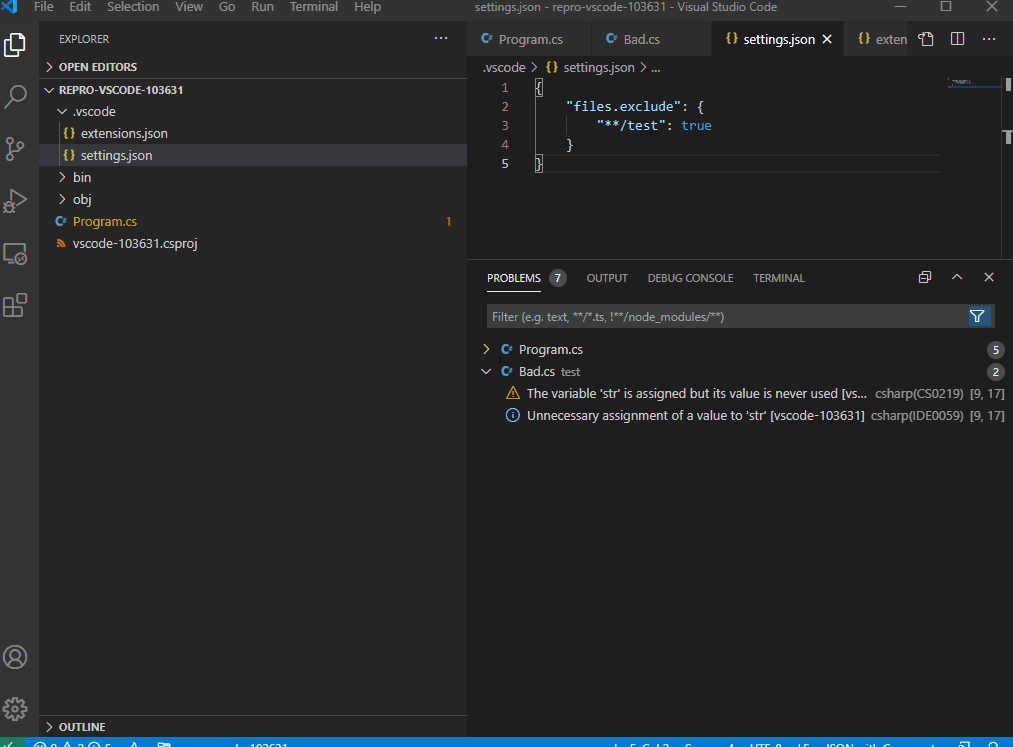Click the .vscode breadcrumb

(505, 67)
